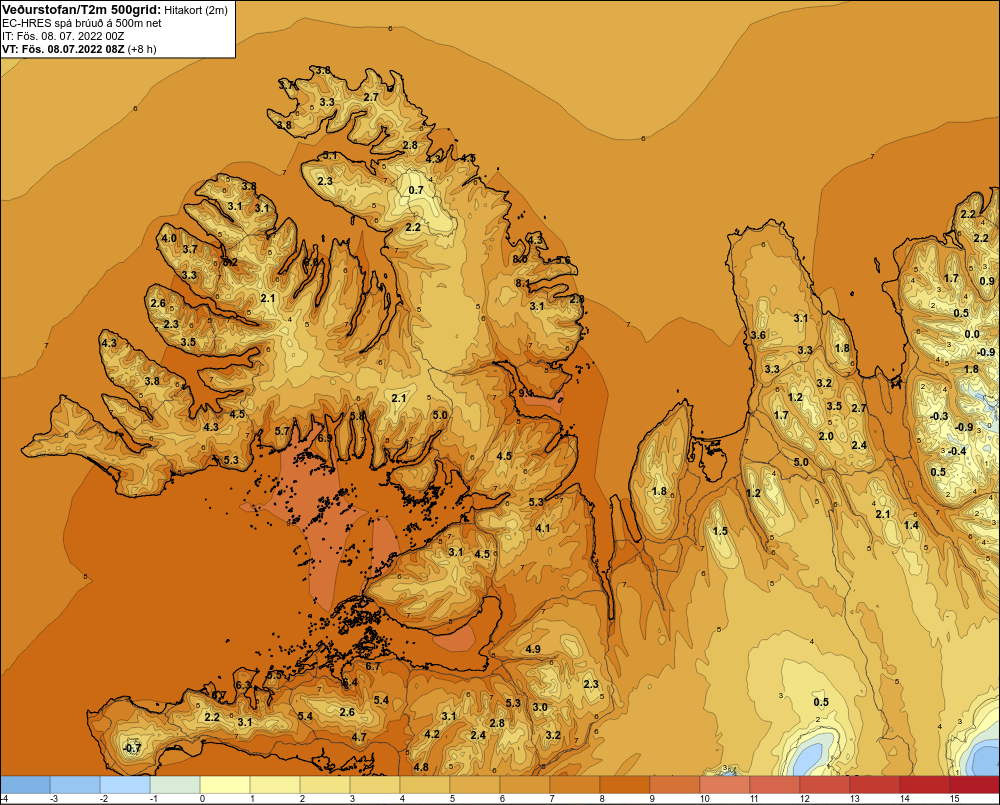Click the '-0.4' temperature value
1000x805 pixels.
point(957,451)
